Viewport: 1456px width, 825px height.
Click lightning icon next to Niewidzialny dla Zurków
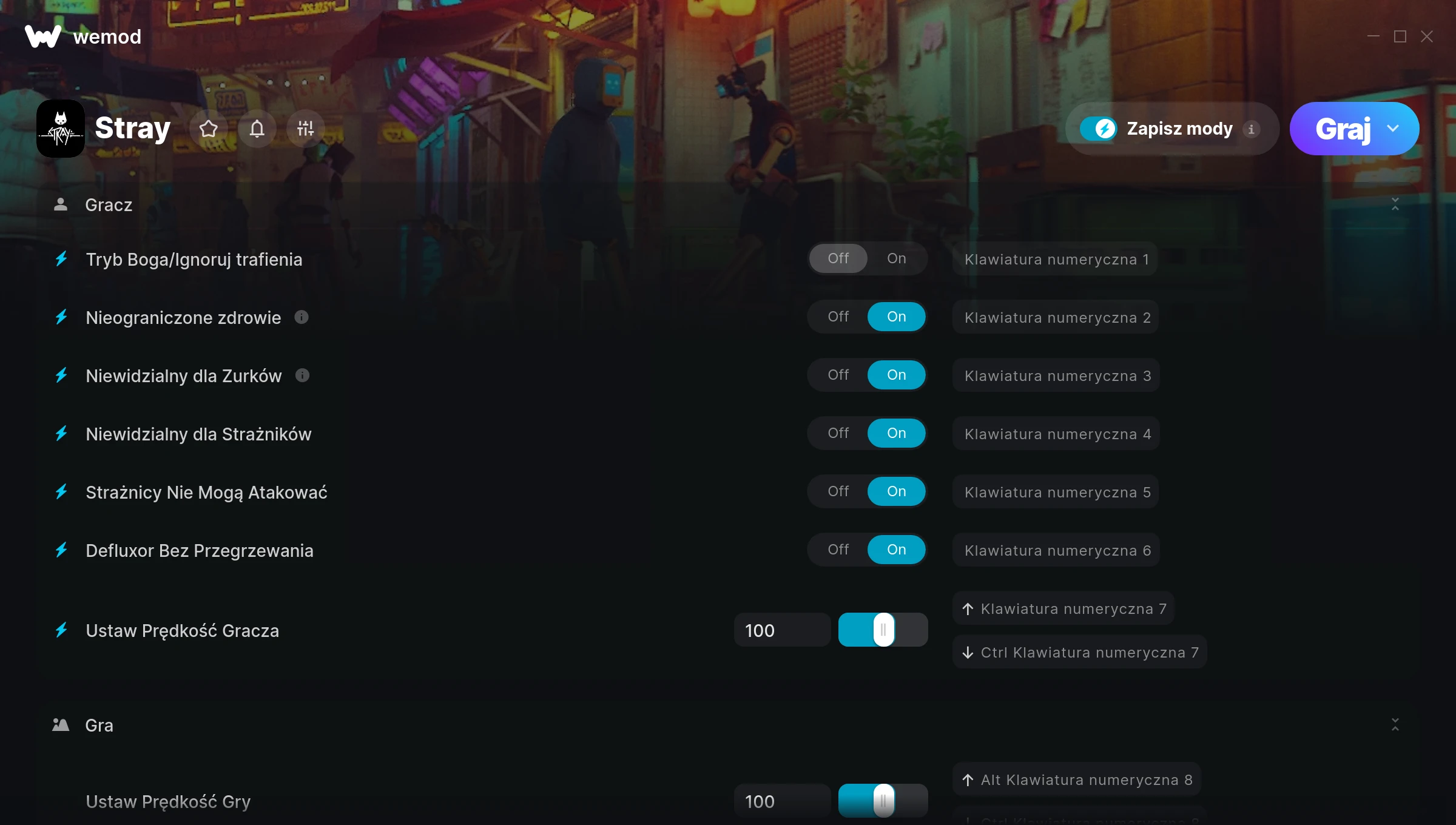pos(61,375)
